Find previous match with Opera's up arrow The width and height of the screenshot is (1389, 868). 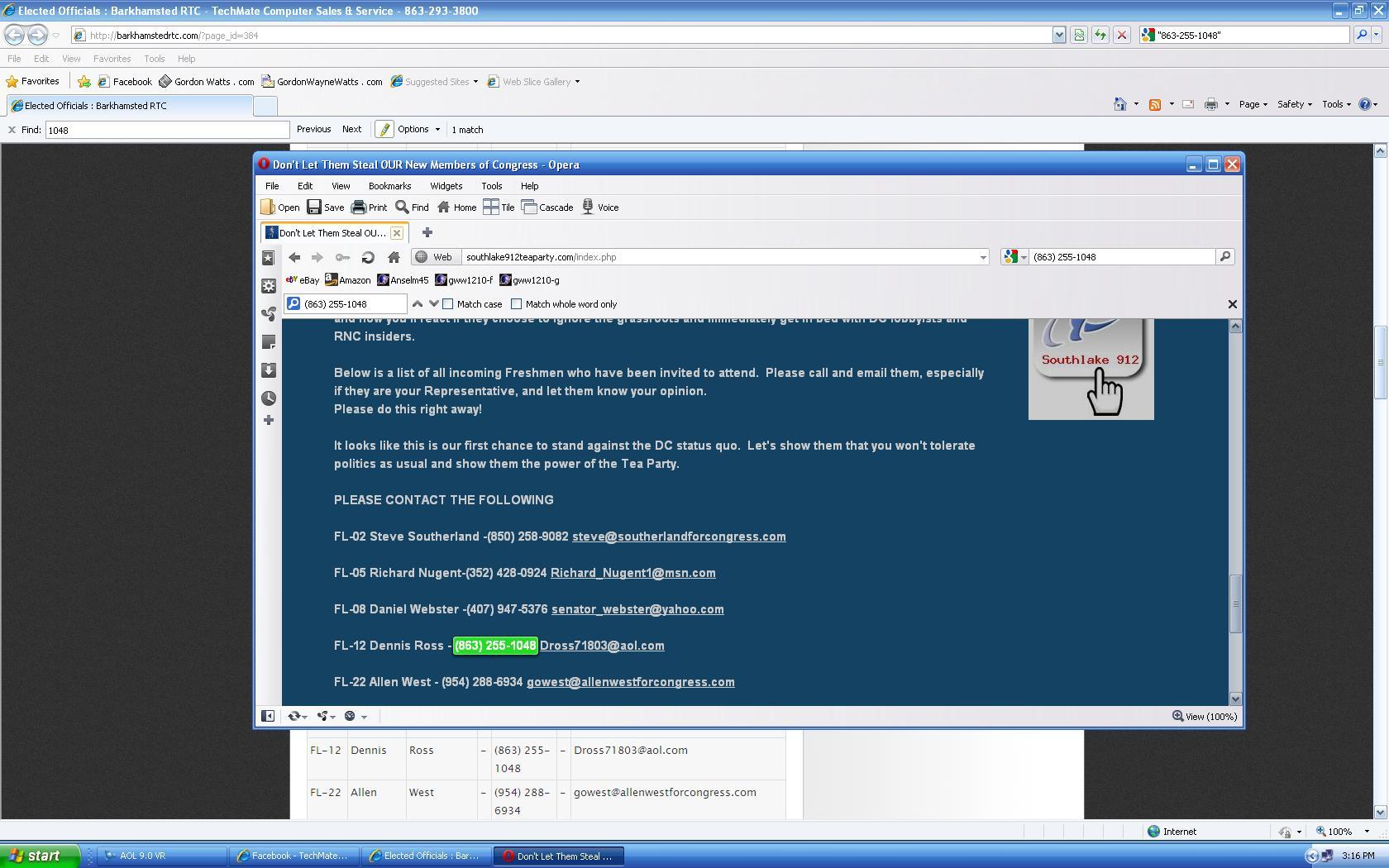(418, 304)
